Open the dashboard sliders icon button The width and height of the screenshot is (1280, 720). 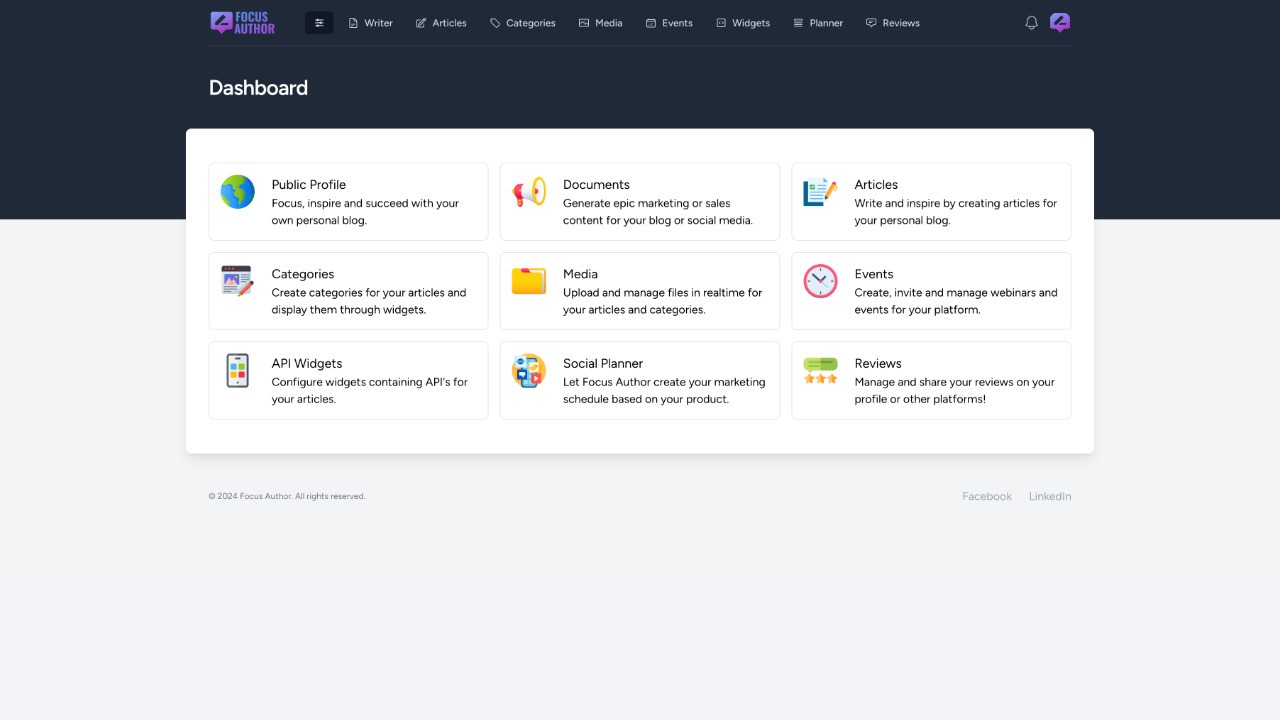(x=319, y=23)
